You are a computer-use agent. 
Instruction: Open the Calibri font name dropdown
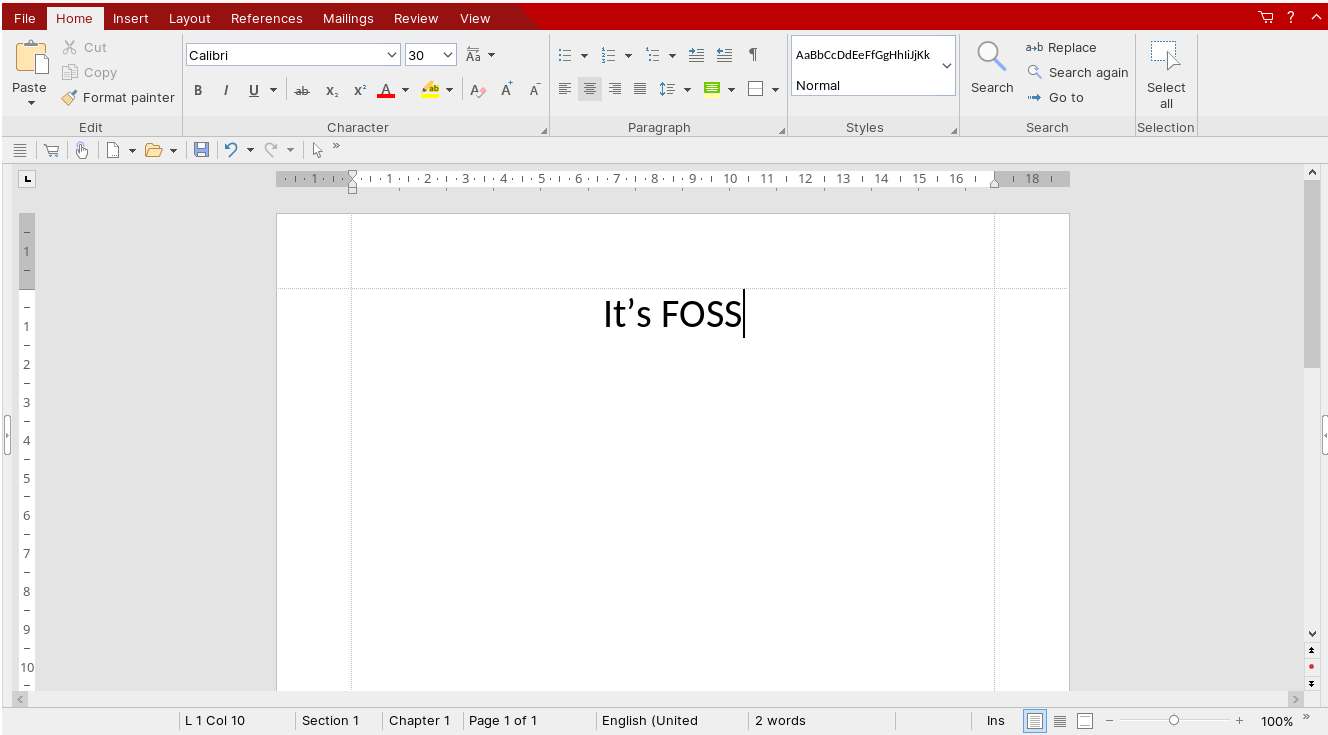[392, 55]
